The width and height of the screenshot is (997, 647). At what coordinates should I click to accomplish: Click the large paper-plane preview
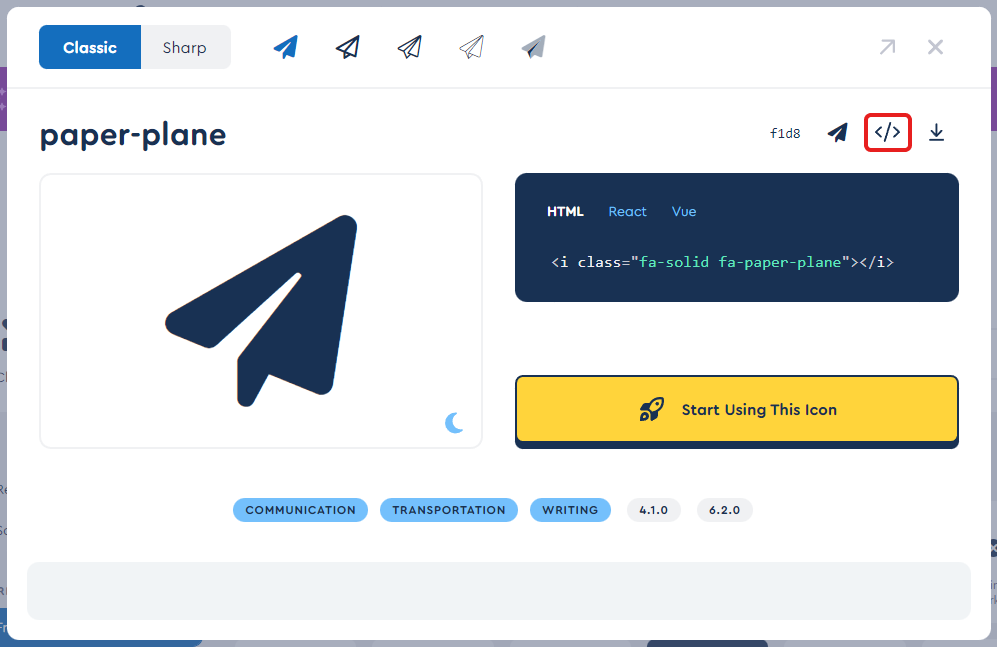tap(261, 311)
